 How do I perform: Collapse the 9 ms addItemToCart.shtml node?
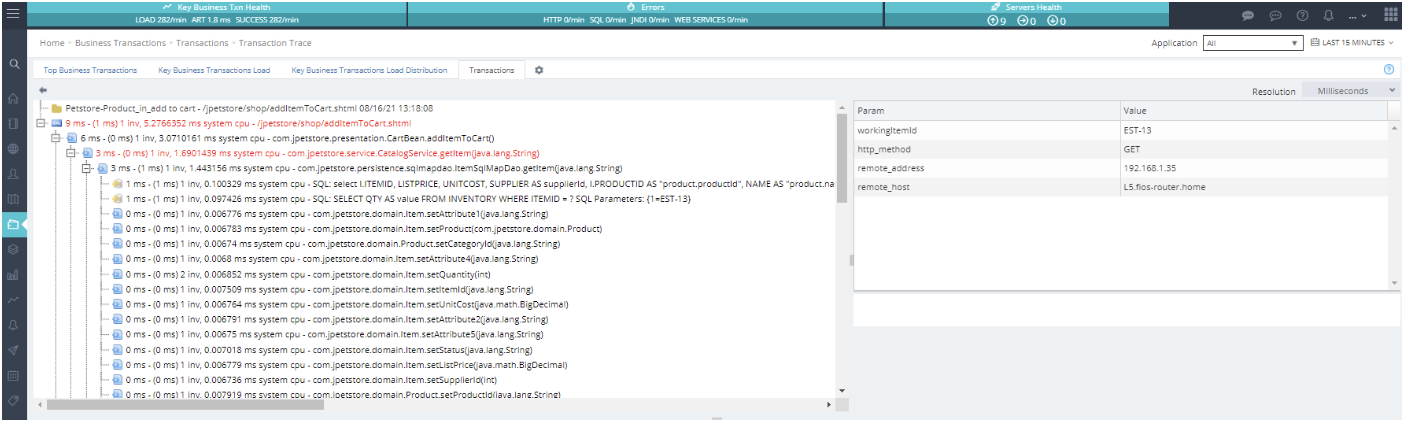(x=41, y=123)
